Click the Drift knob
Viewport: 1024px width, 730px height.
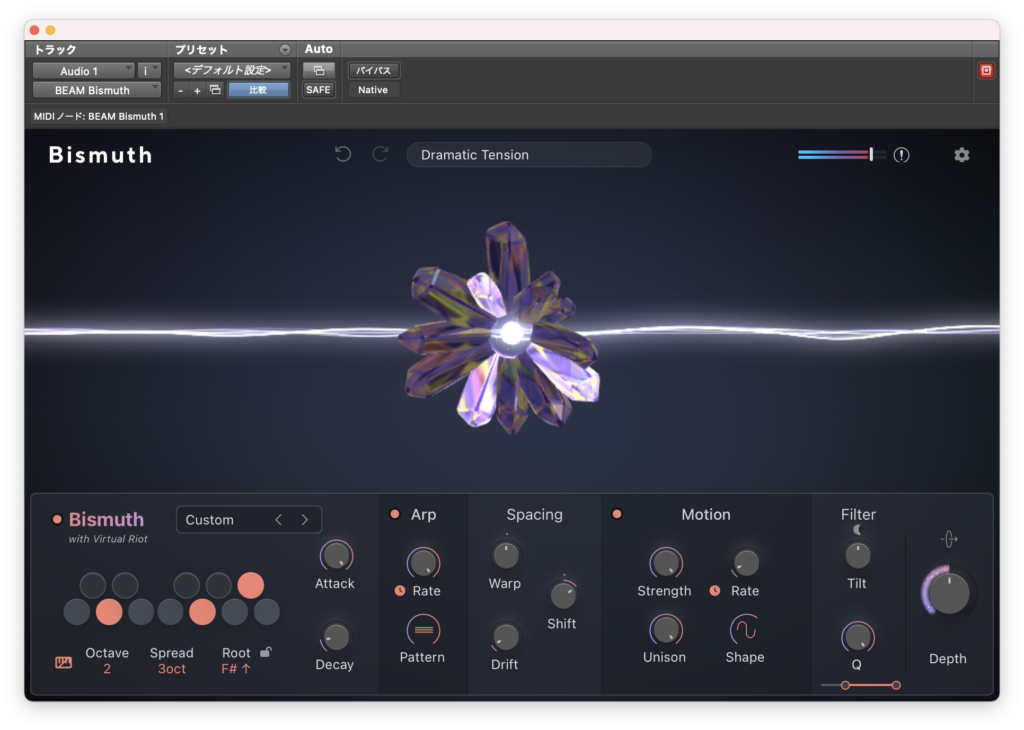505,637
